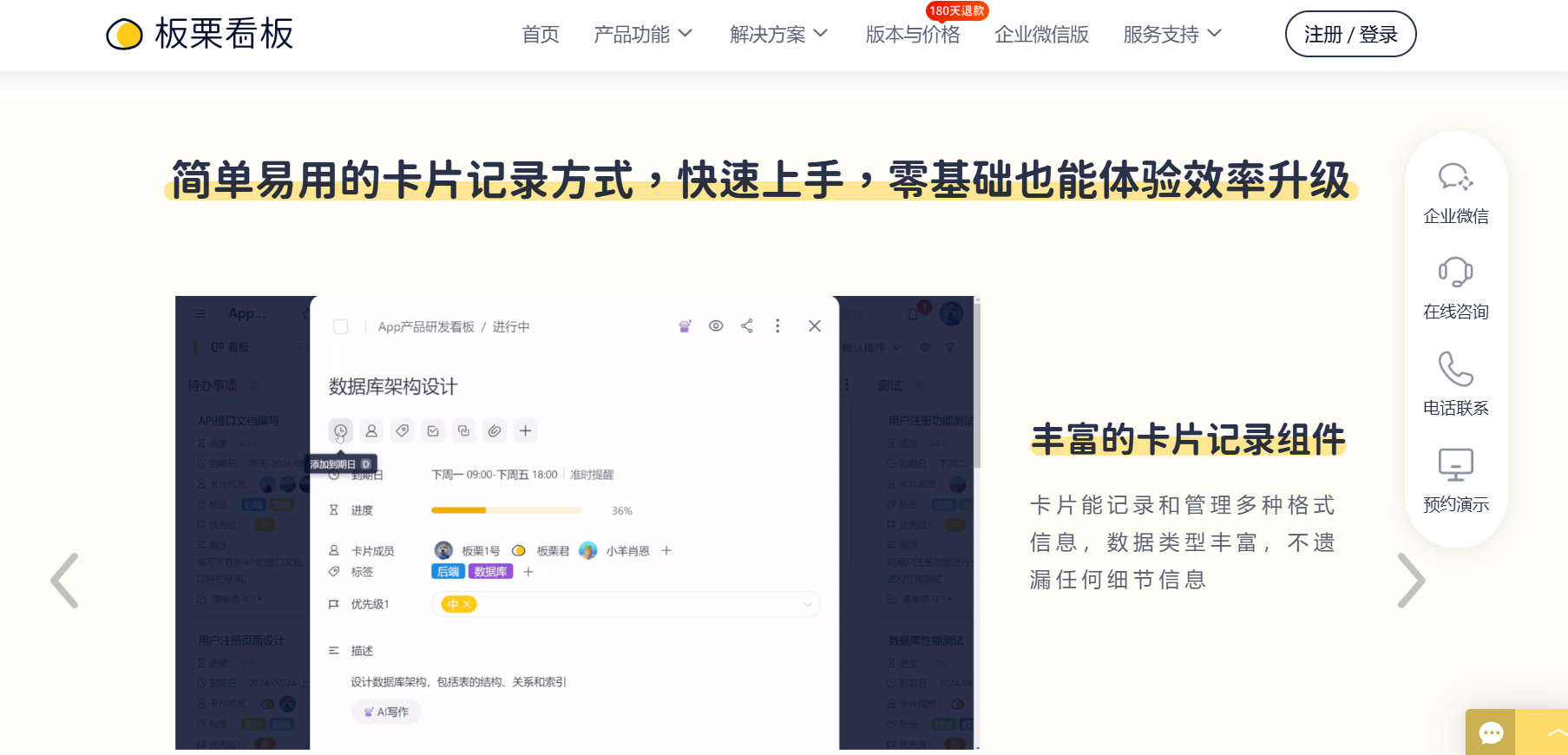This screenshot has width=1568, height=755.
Task: Click the 180天退款 badge
Action: [957, 10]
